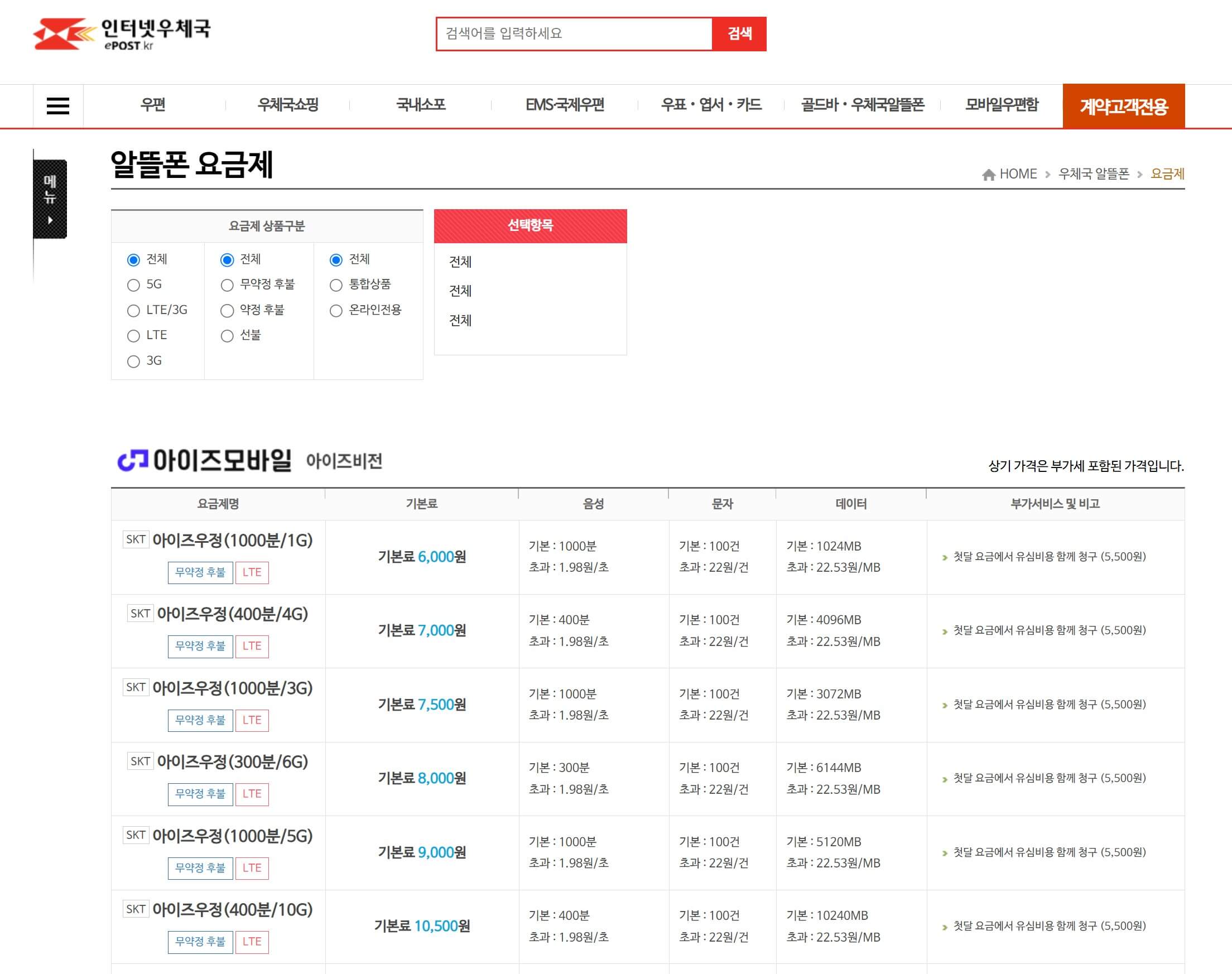Click LTE tag on 400분/4G plan
Viewport: 1232px width, 974px height.
tap(252, 646)
